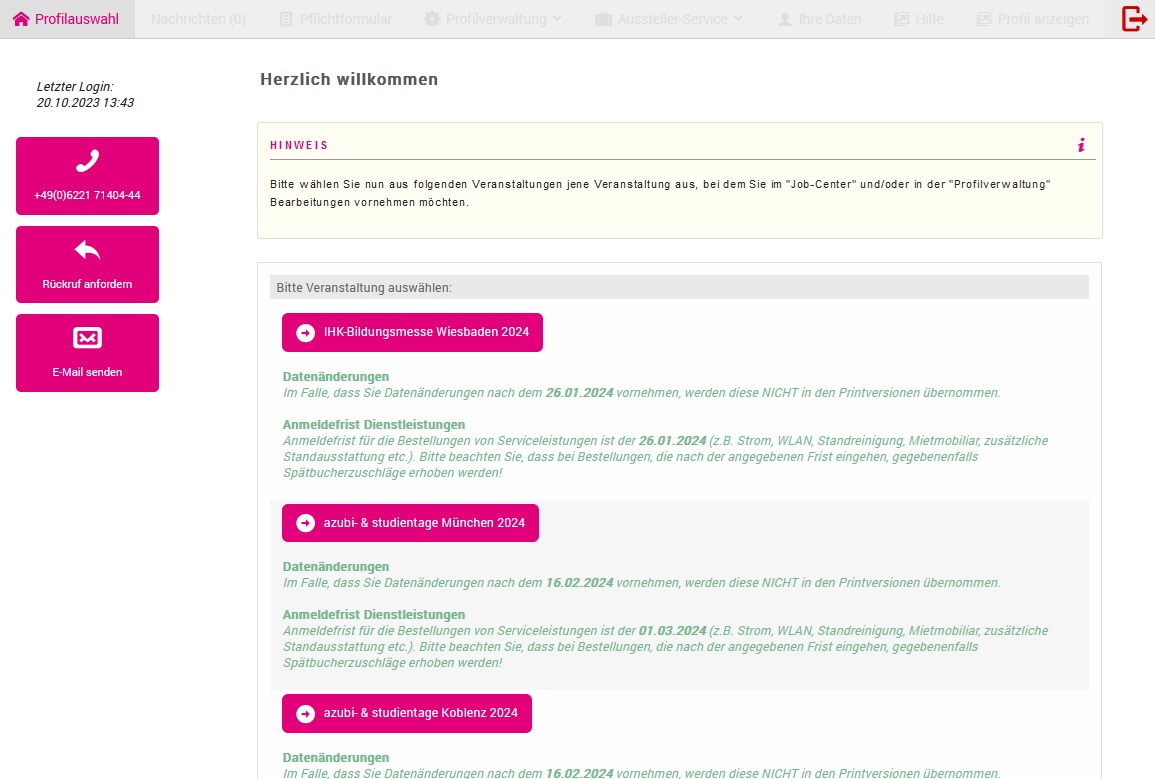This screenshot has height=779, width=1155.
Task: Click the envelope e-mail icon
Action: coord(87,338)
